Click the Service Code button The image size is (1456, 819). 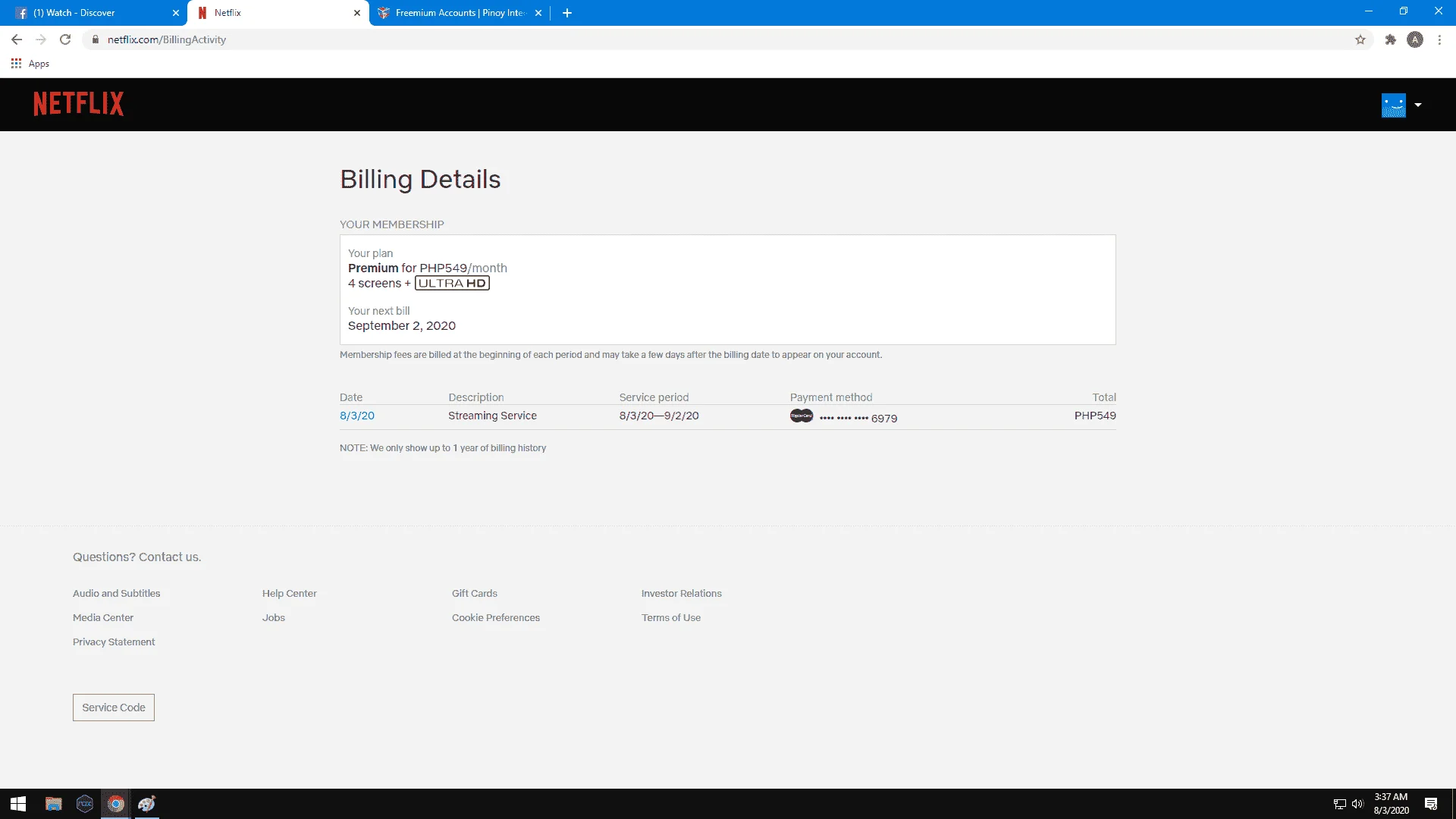pos(114,708)
